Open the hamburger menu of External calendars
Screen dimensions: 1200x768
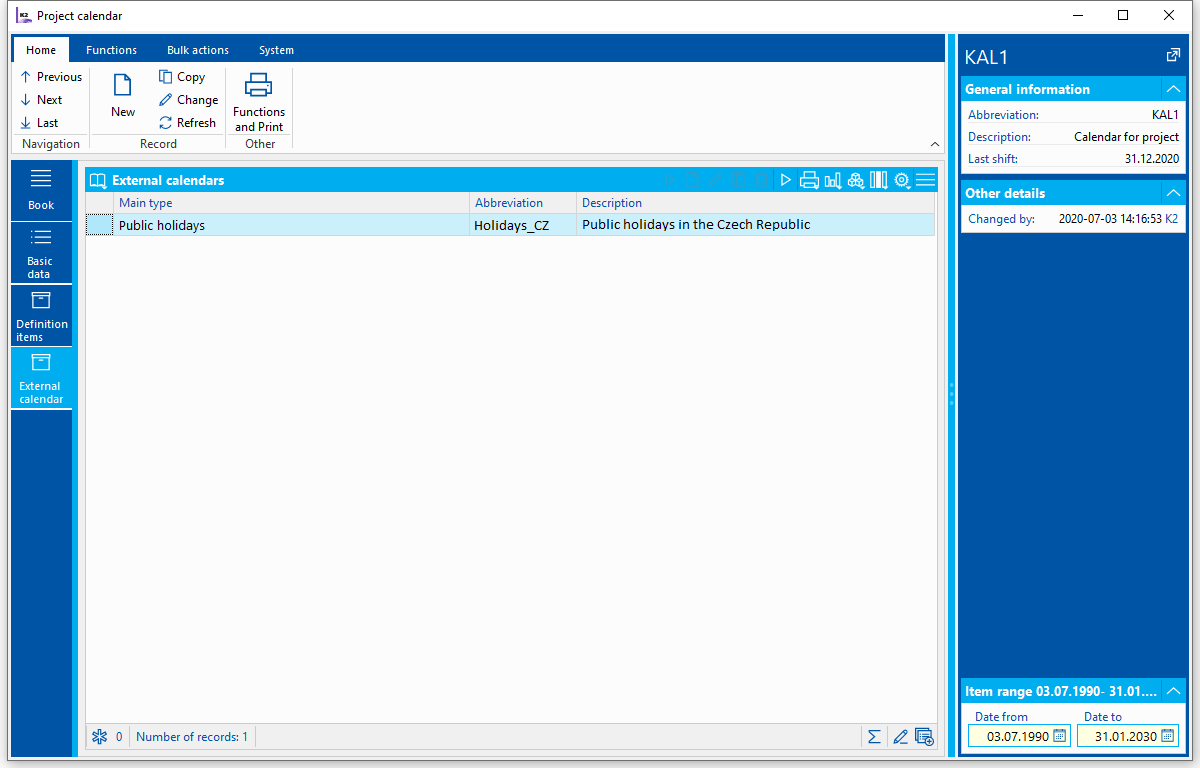tap(926, 180)
